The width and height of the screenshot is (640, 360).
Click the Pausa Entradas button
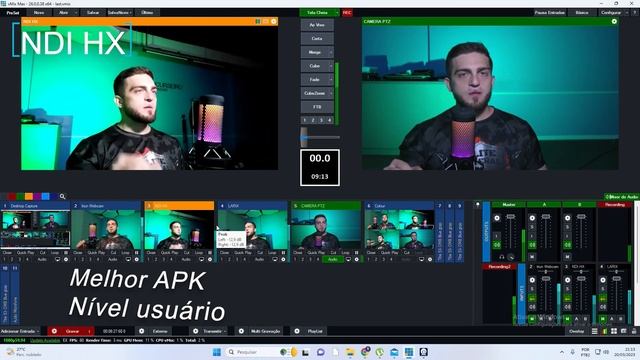[x=550, y=13]
